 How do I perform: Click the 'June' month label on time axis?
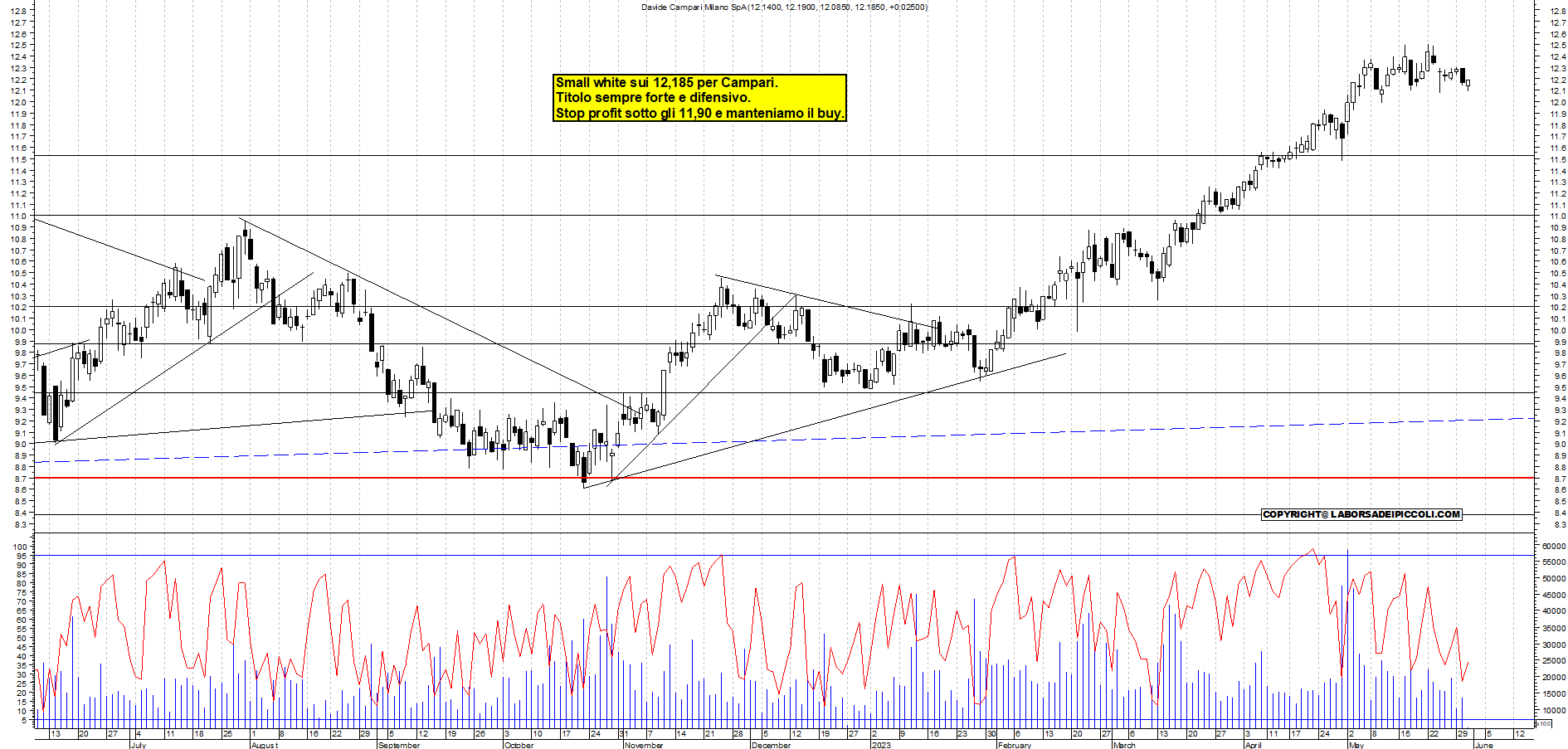click(x=1483, y=745)
